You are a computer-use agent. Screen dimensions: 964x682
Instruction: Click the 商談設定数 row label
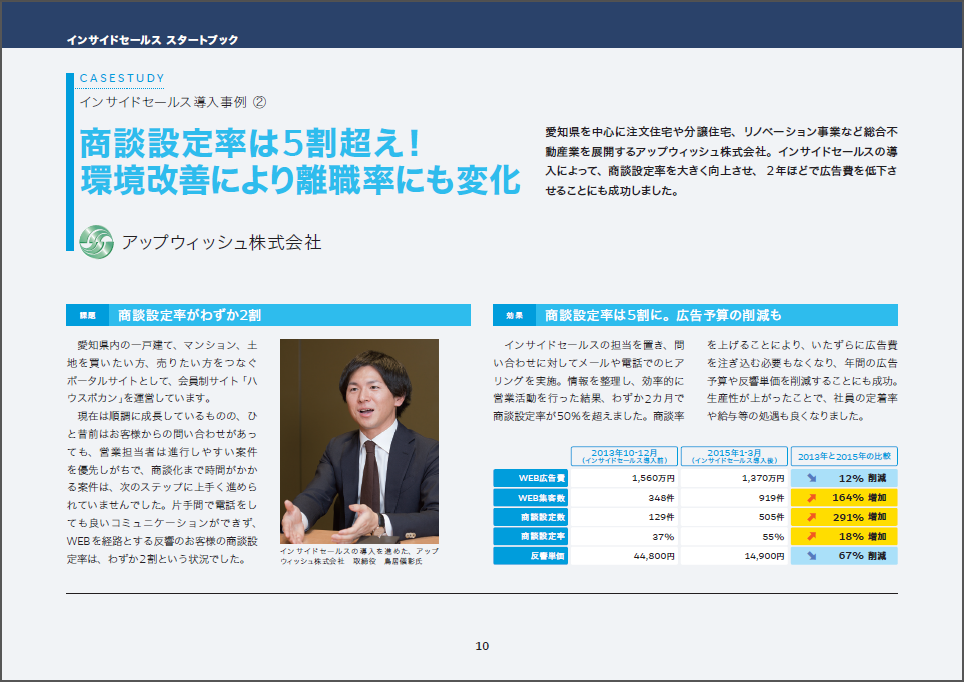tap(531, 517)
